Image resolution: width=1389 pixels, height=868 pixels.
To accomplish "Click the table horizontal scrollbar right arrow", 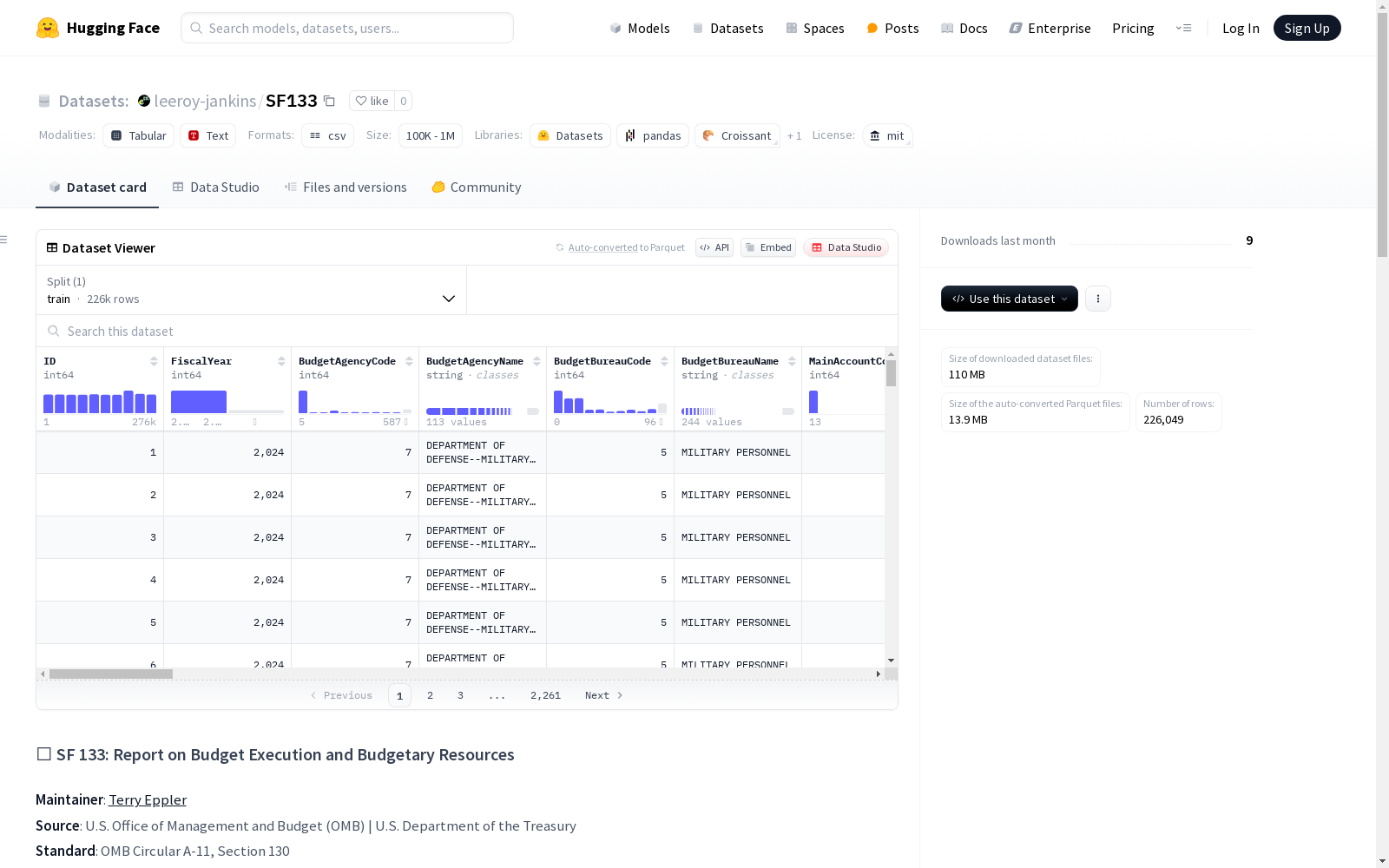I will tap(879, 674).
